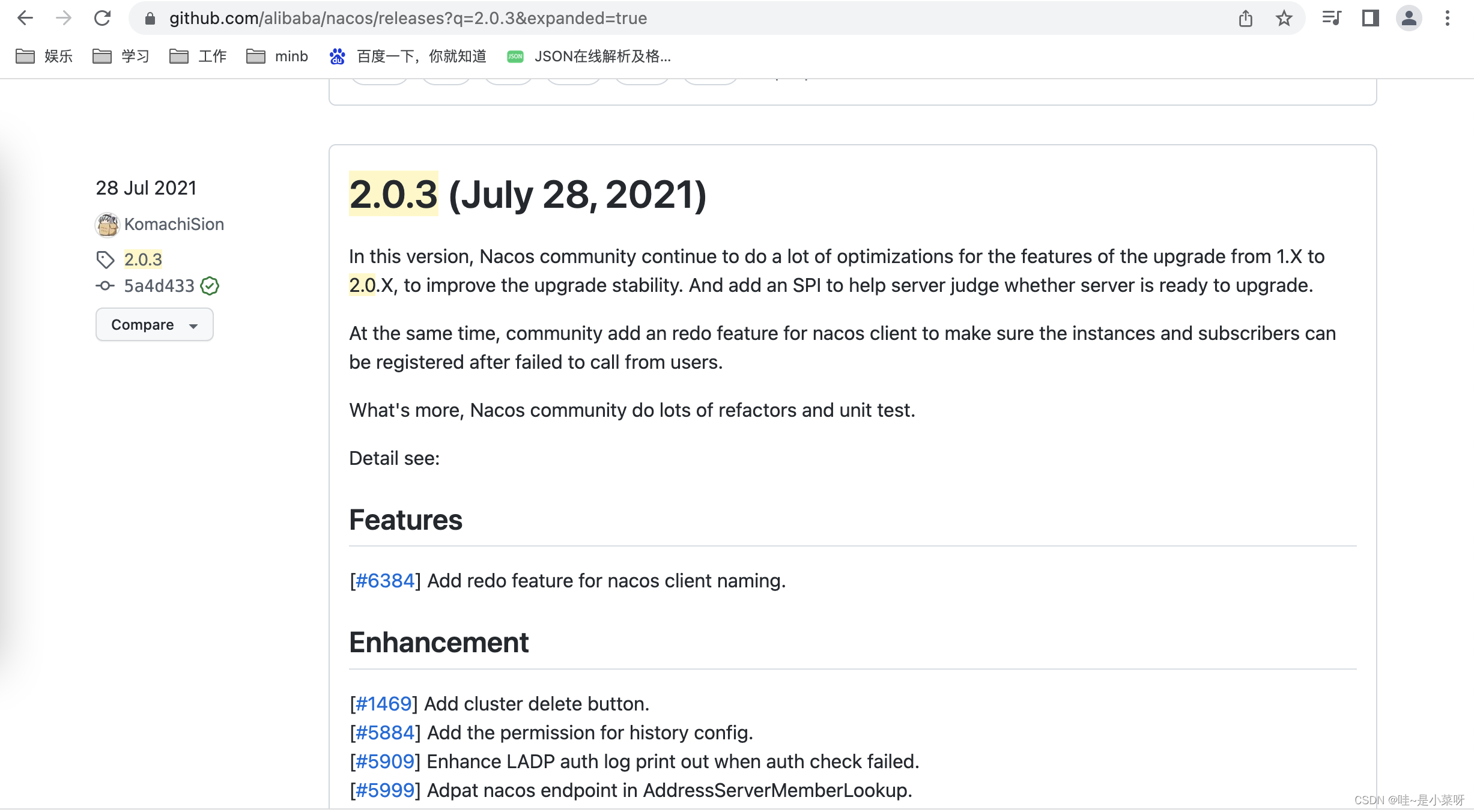Open the 工作 bookmarks folder

(198, 56)
